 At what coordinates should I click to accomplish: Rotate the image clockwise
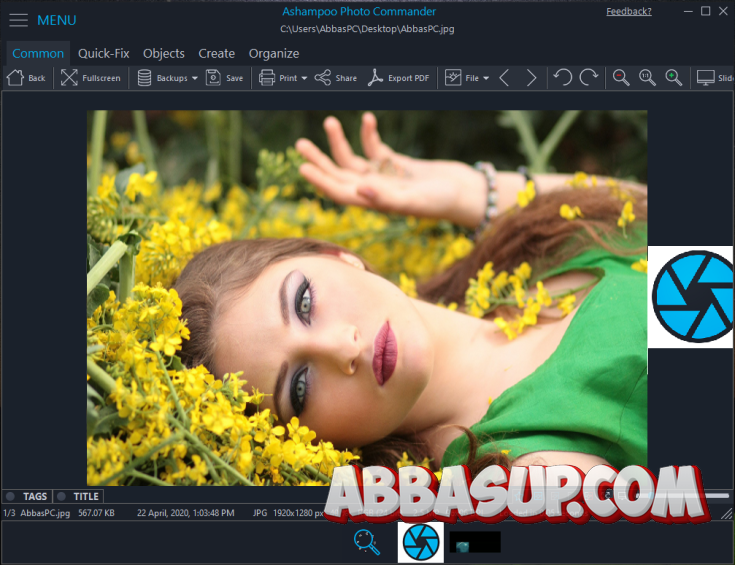tap(589, 78)
